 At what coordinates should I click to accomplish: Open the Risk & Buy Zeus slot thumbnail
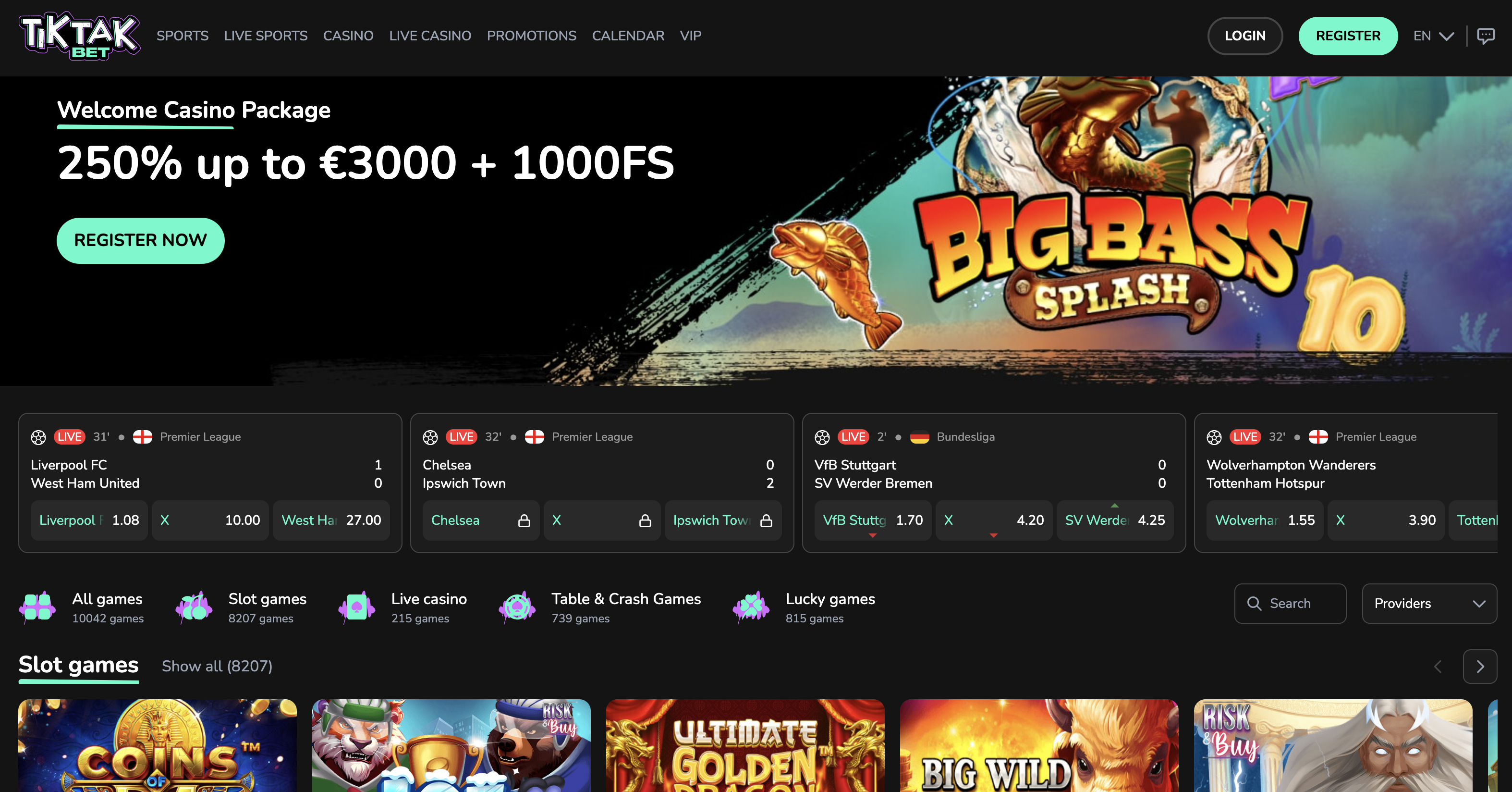(1333, 745)
